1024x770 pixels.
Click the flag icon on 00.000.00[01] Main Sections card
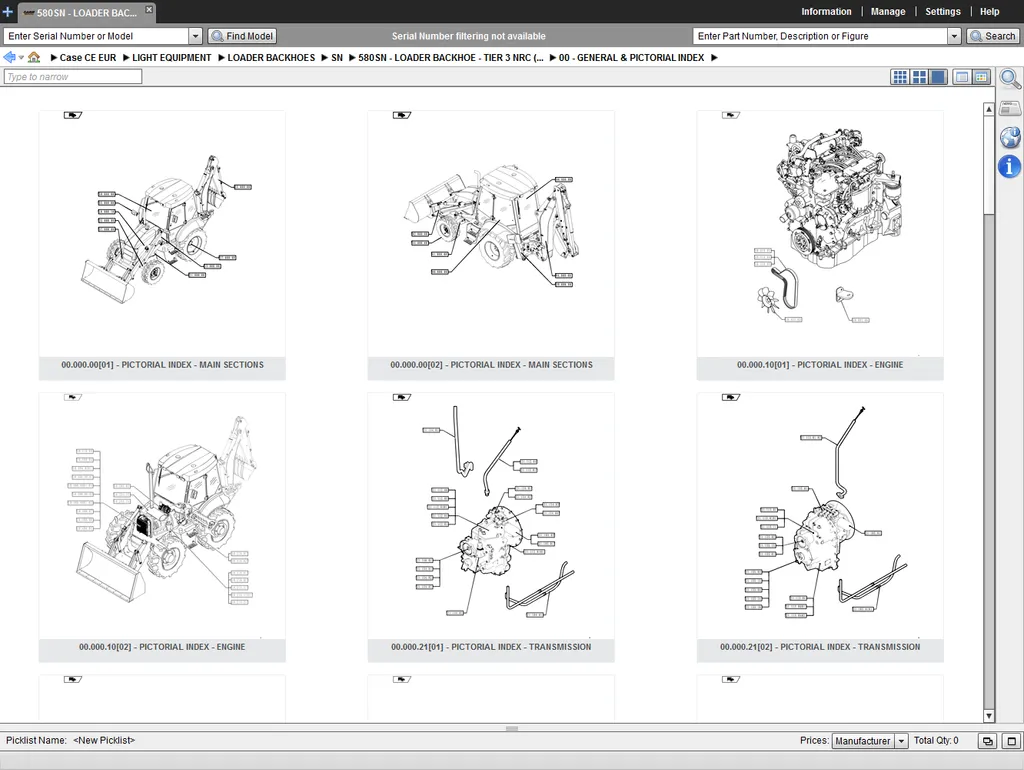pos(72,116)
